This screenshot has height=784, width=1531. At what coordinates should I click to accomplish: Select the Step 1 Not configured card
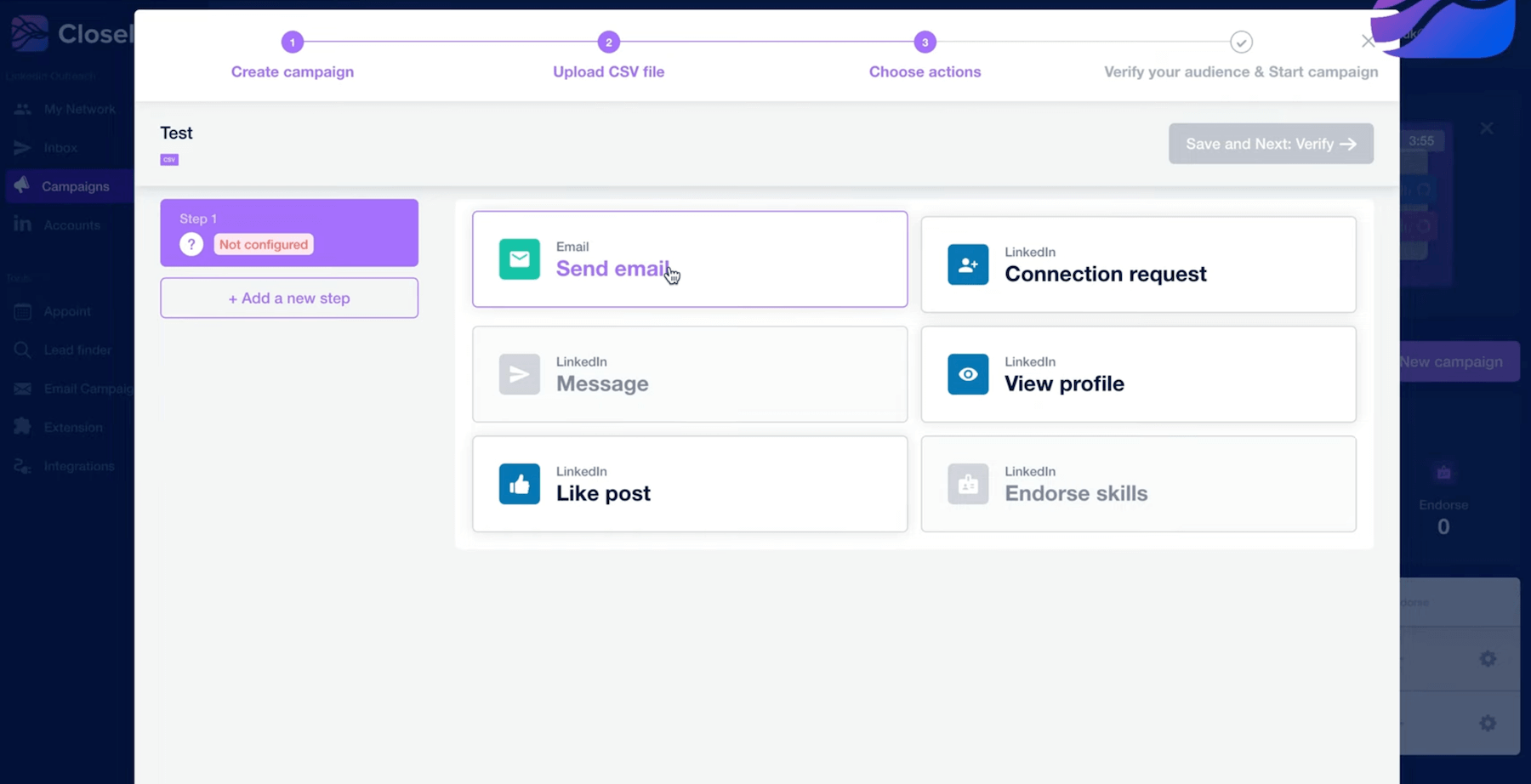pos(289,232)
